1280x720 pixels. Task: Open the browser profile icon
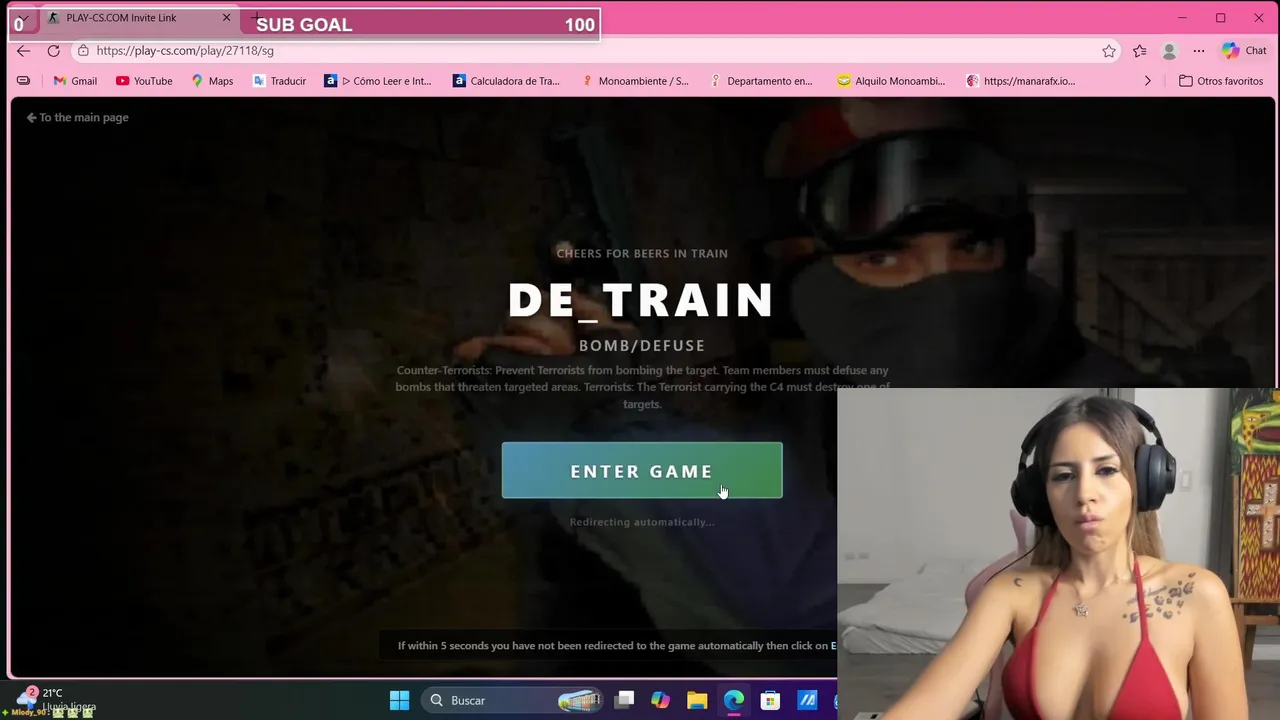1169,51
